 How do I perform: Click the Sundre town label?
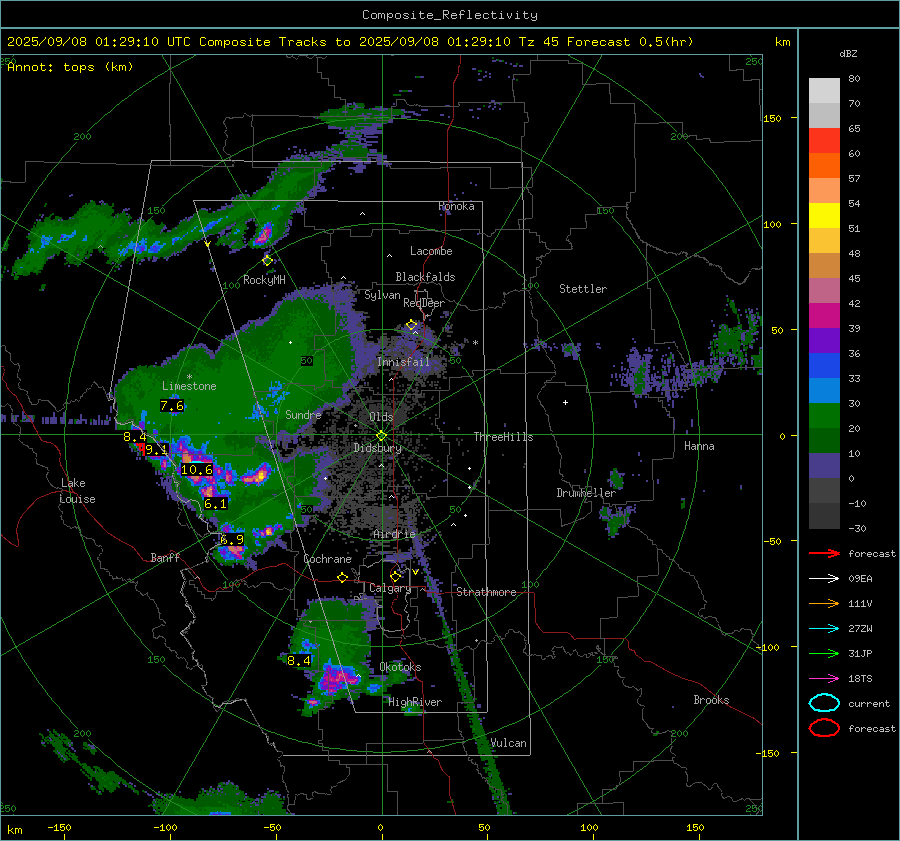[303, 414]
